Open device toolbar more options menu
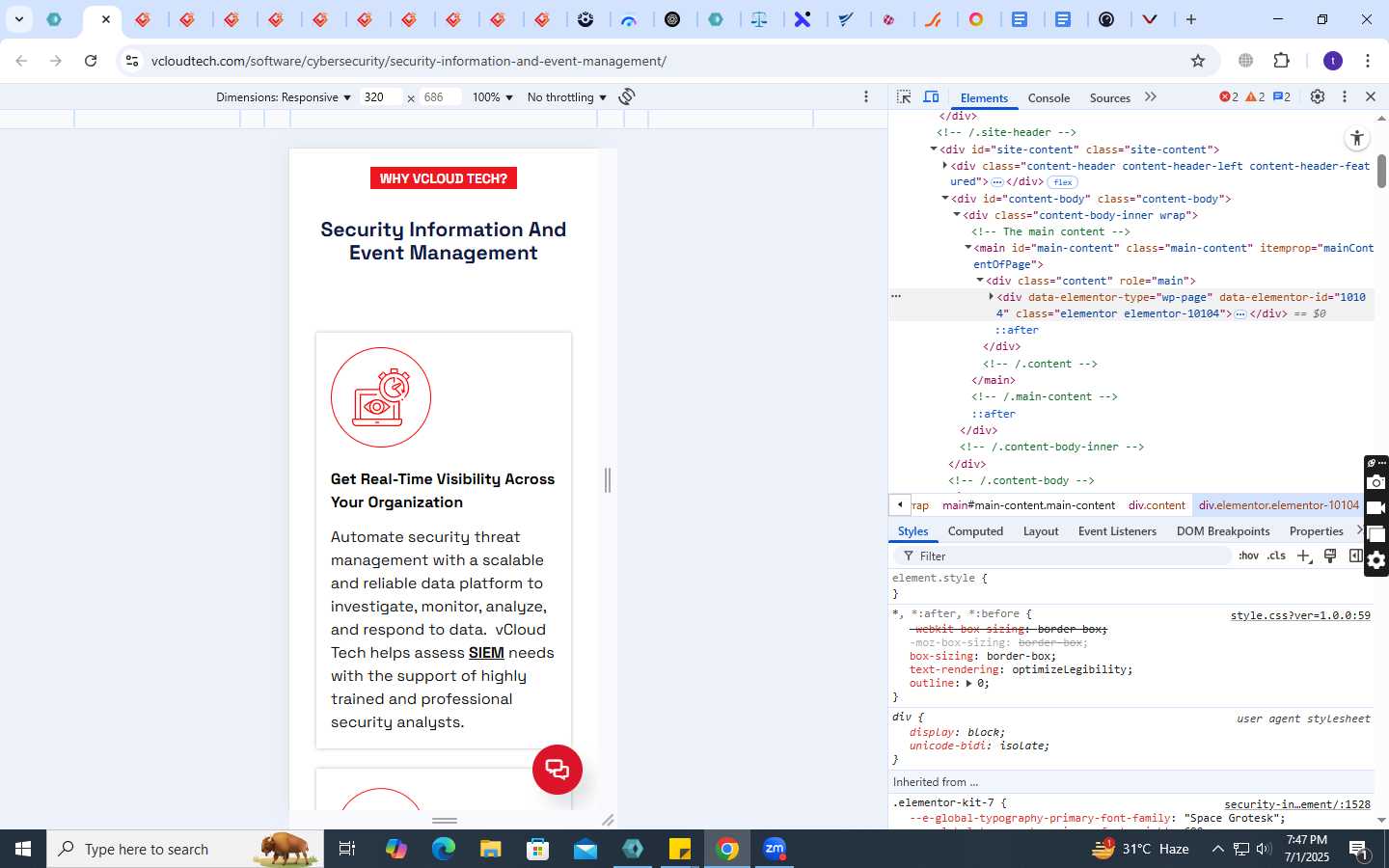This screenshot has height=868, width=1389. click(x=866, y=96)
